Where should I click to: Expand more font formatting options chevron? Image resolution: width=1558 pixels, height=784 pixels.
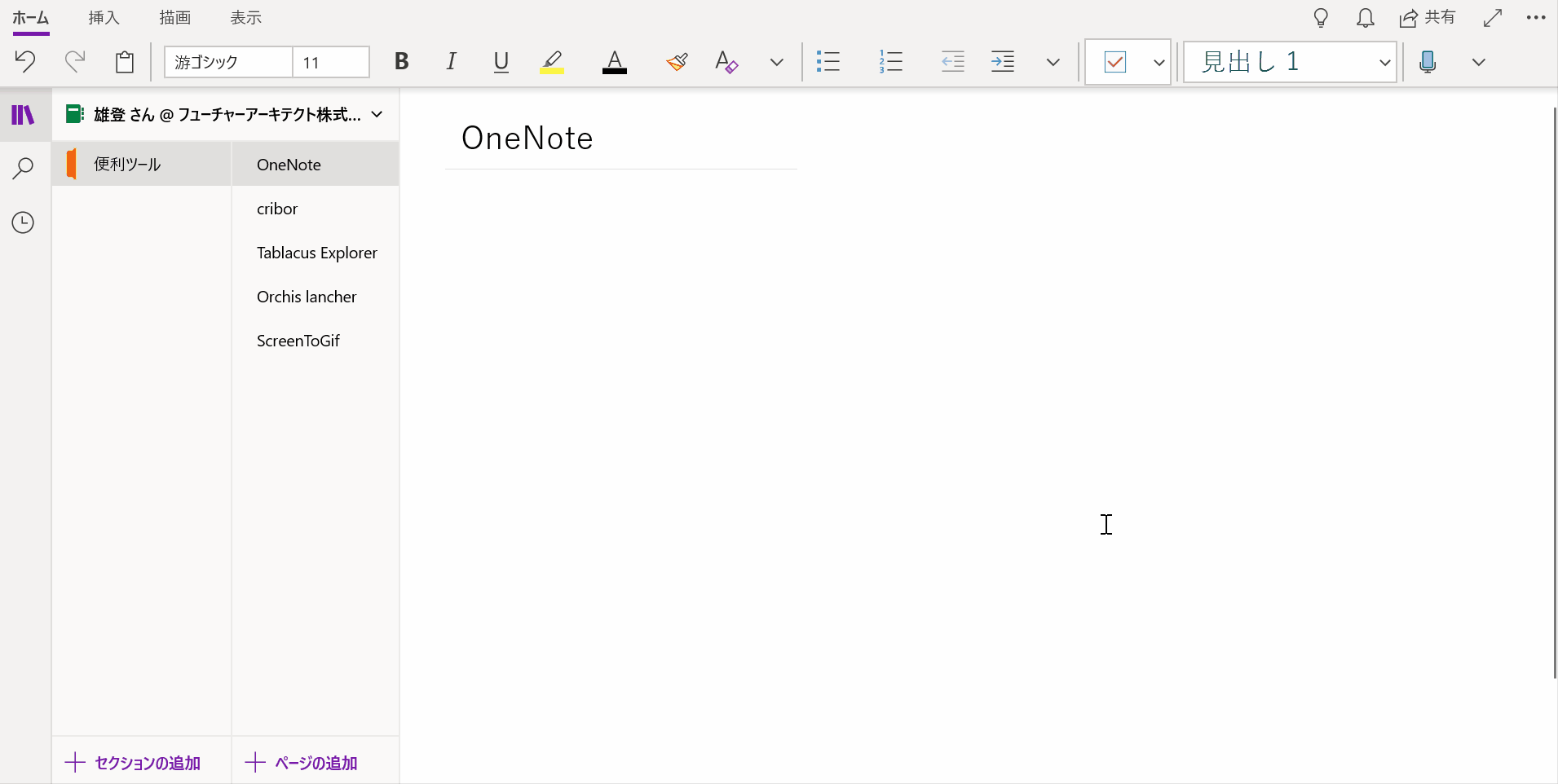777,62
